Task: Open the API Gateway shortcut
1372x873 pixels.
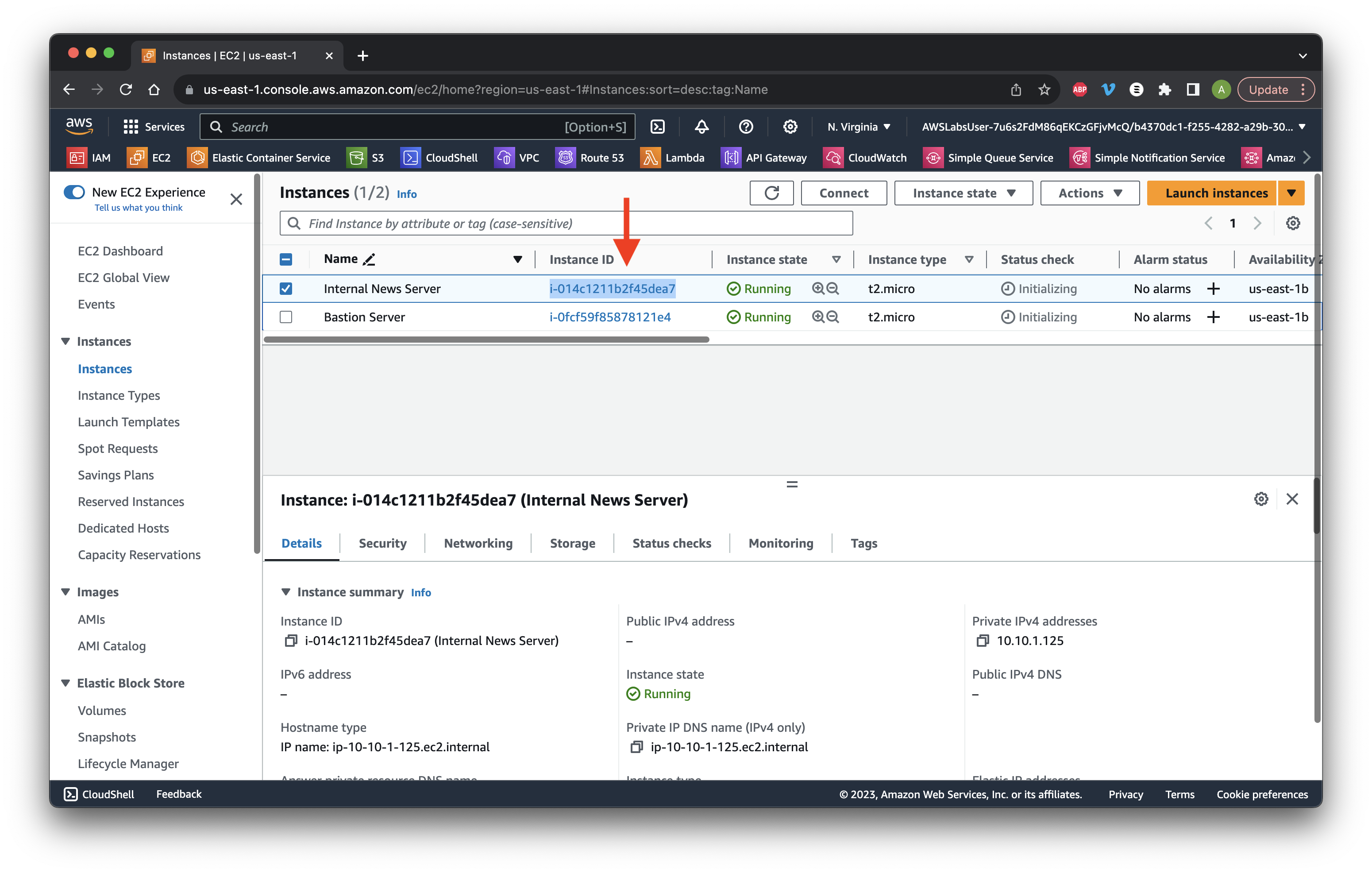Action: pos(763,158)
